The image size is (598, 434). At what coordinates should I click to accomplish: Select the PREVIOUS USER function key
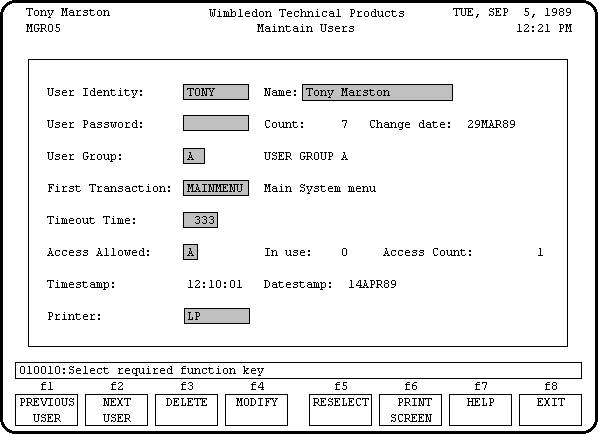pyautogui.click(x=47, y=410)
